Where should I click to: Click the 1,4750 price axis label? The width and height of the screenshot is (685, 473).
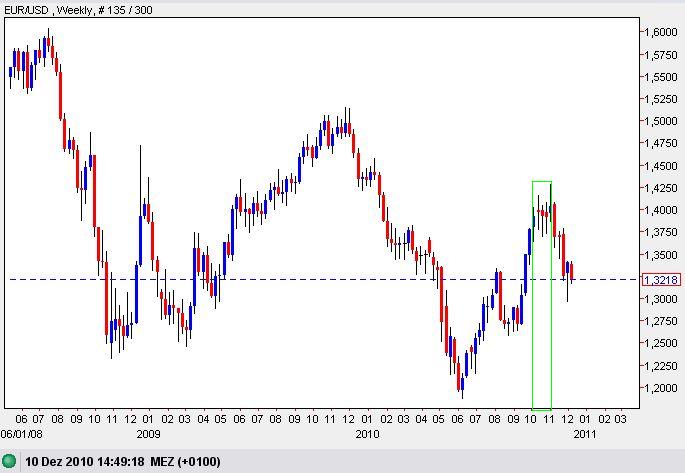coord(661,143)
